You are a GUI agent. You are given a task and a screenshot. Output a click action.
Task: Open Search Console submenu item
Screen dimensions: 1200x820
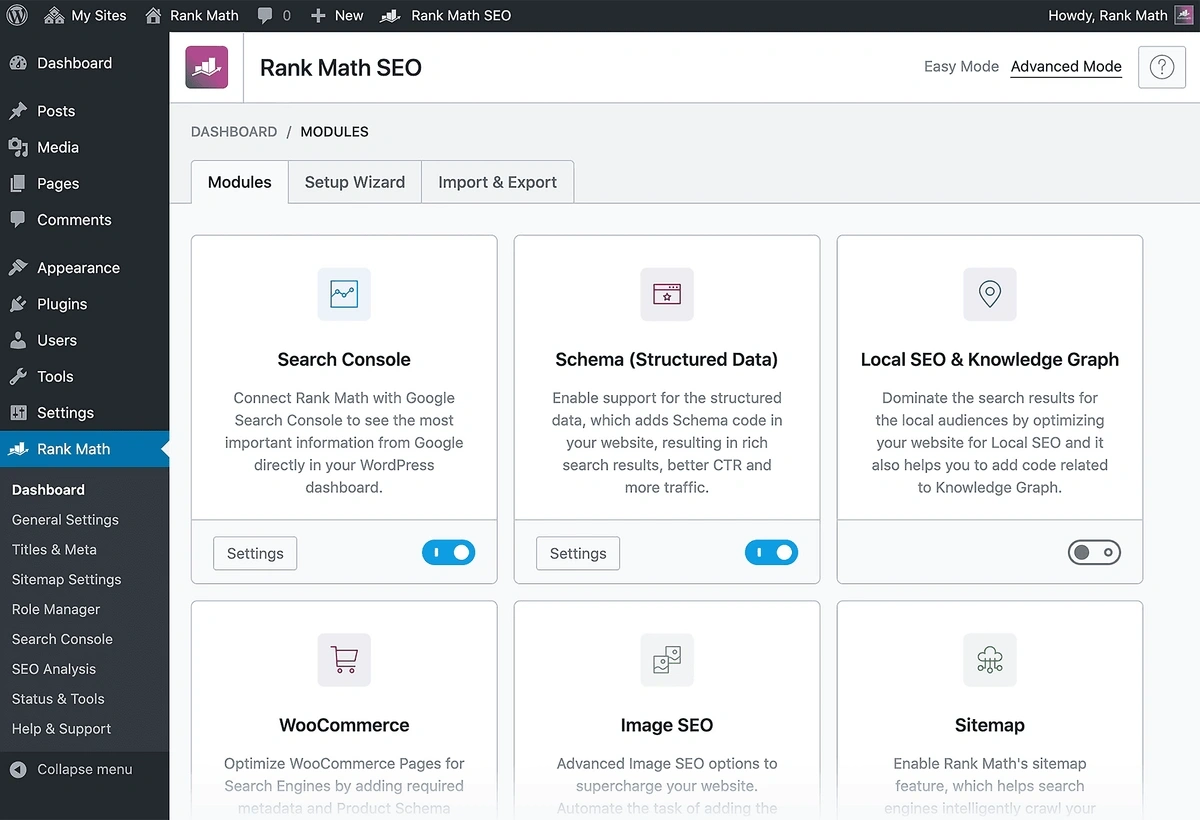tap(62, 639)
